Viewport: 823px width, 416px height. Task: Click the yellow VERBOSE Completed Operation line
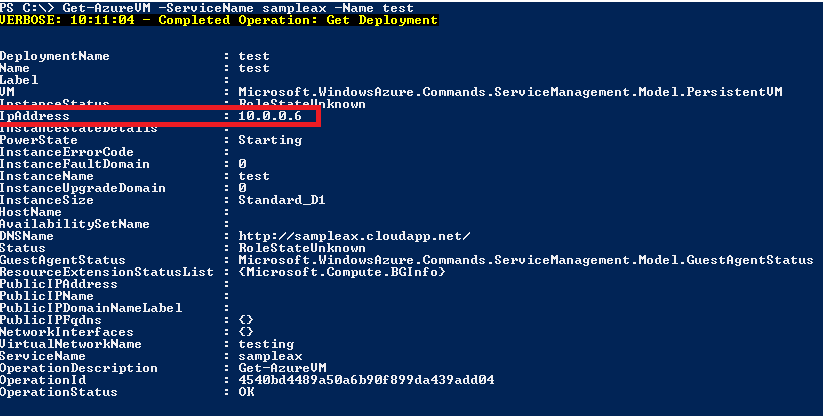tap(219, 20)
